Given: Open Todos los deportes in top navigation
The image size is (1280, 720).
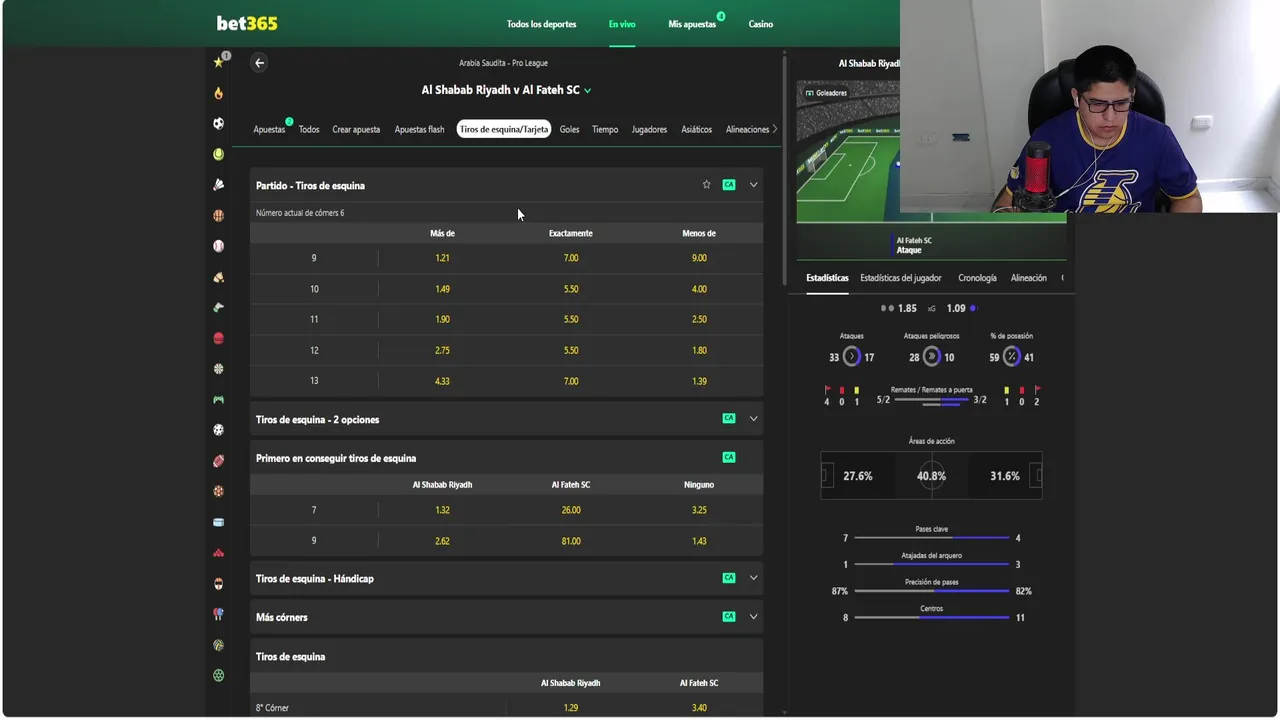Looking at the screenshot, I should 541,24.
